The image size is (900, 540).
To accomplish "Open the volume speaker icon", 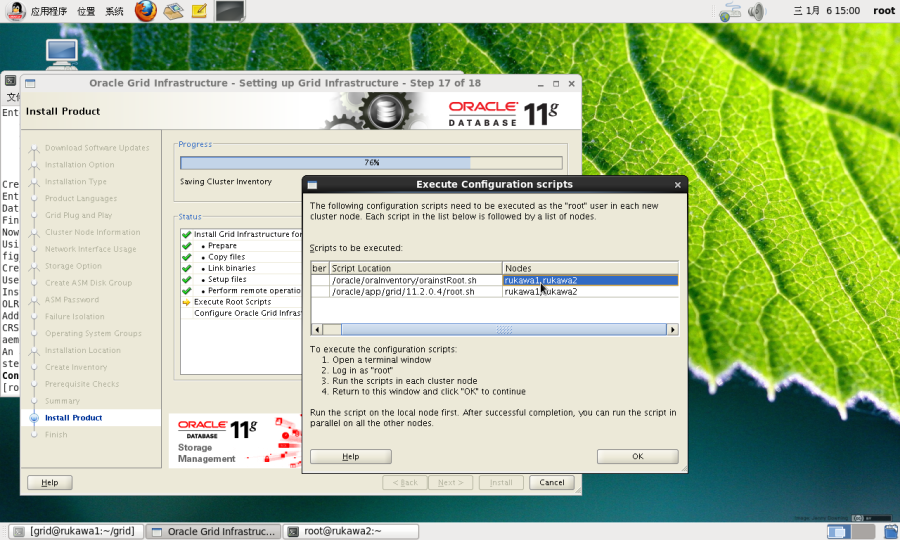I will 757,11.
